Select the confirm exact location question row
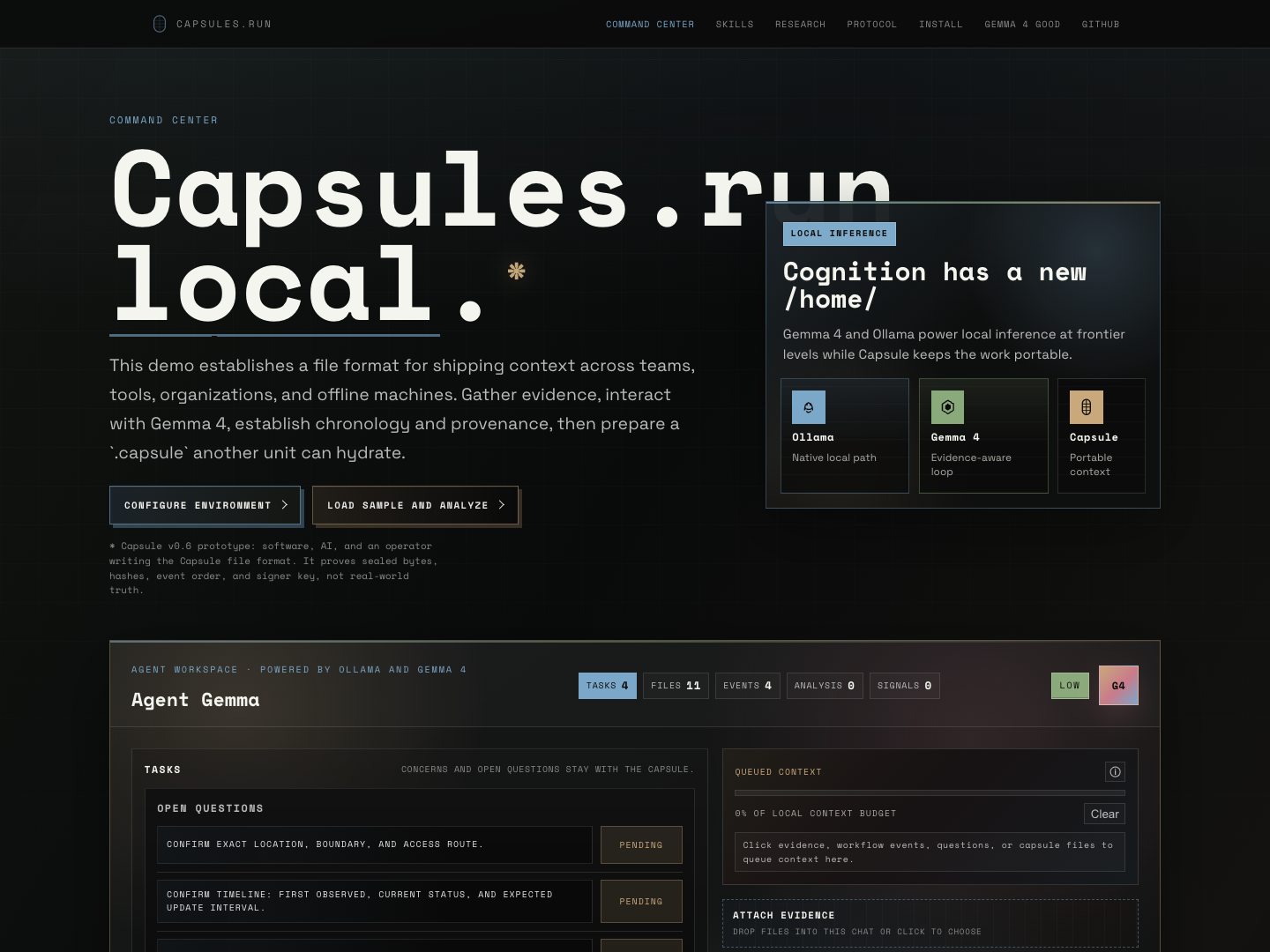1270x952 pixels. click(375, 844)
